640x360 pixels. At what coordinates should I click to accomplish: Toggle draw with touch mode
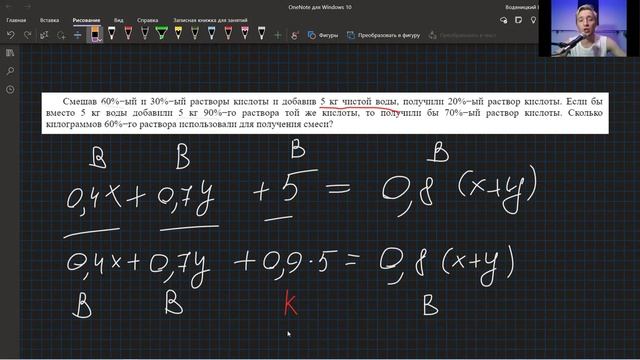pyautogui.click(x=295, y=36)
